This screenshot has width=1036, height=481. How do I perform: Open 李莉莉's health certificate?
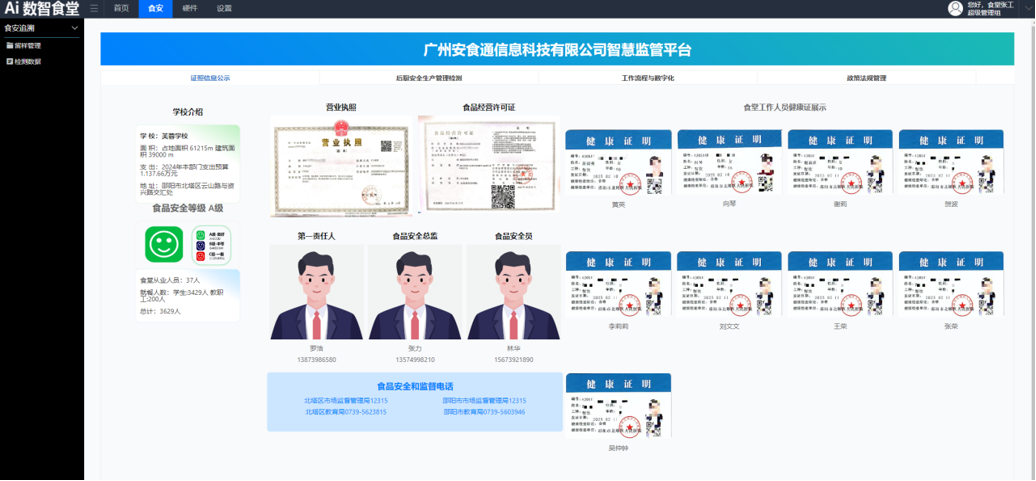618,283
